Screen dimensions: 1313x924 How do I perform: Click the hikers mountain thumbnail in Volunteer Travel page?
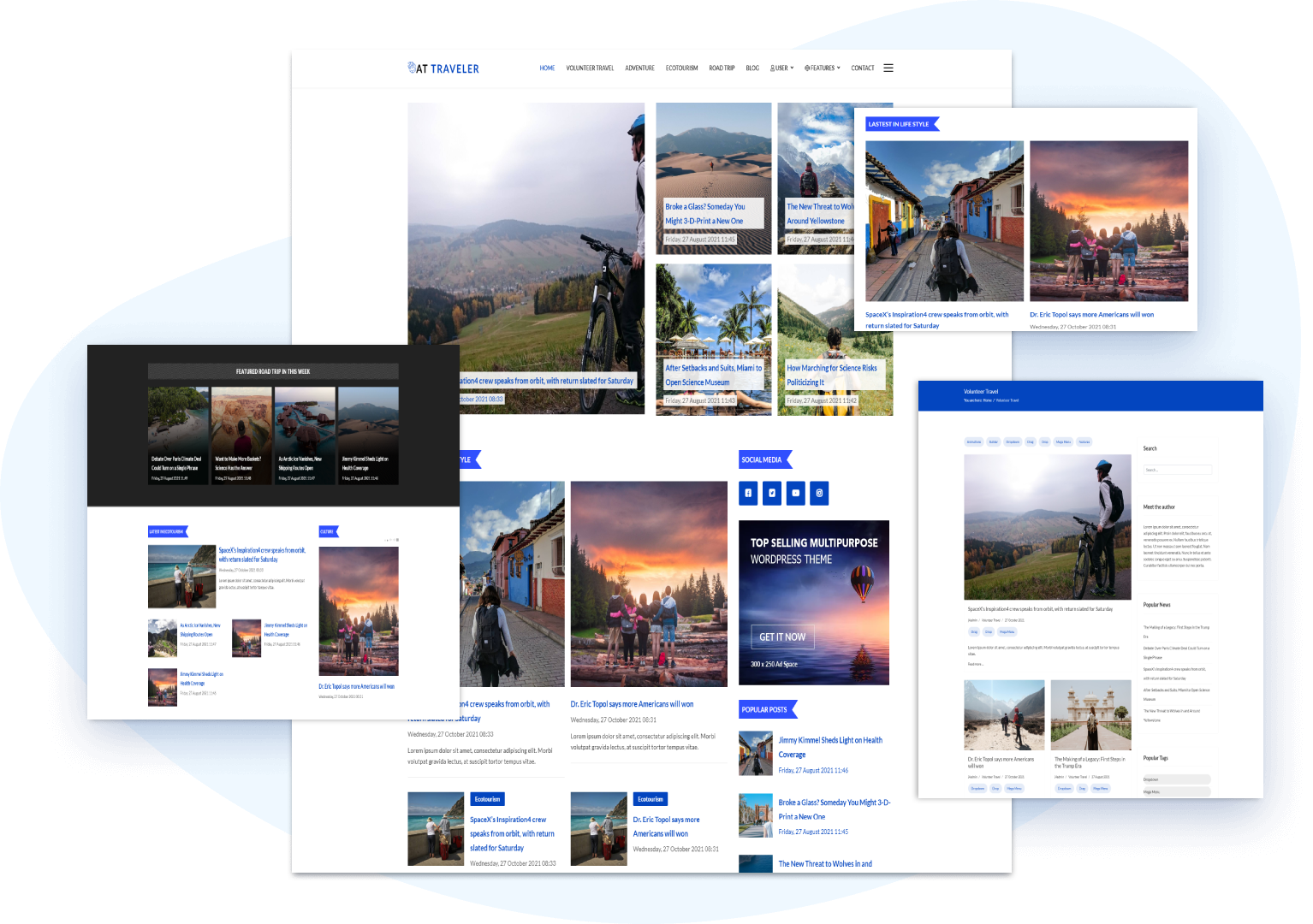pyautogui.click(x=1004, y=715)
